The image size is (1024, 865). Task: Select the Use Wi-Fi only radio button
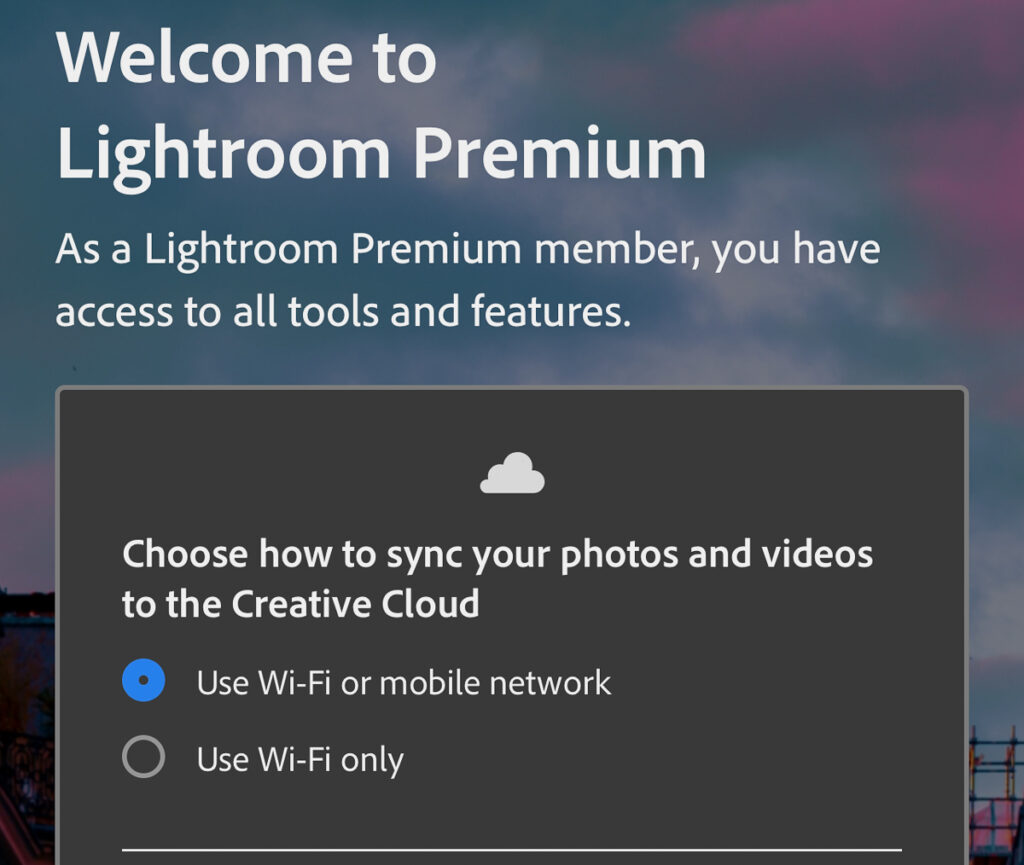[x=144, y=757]
